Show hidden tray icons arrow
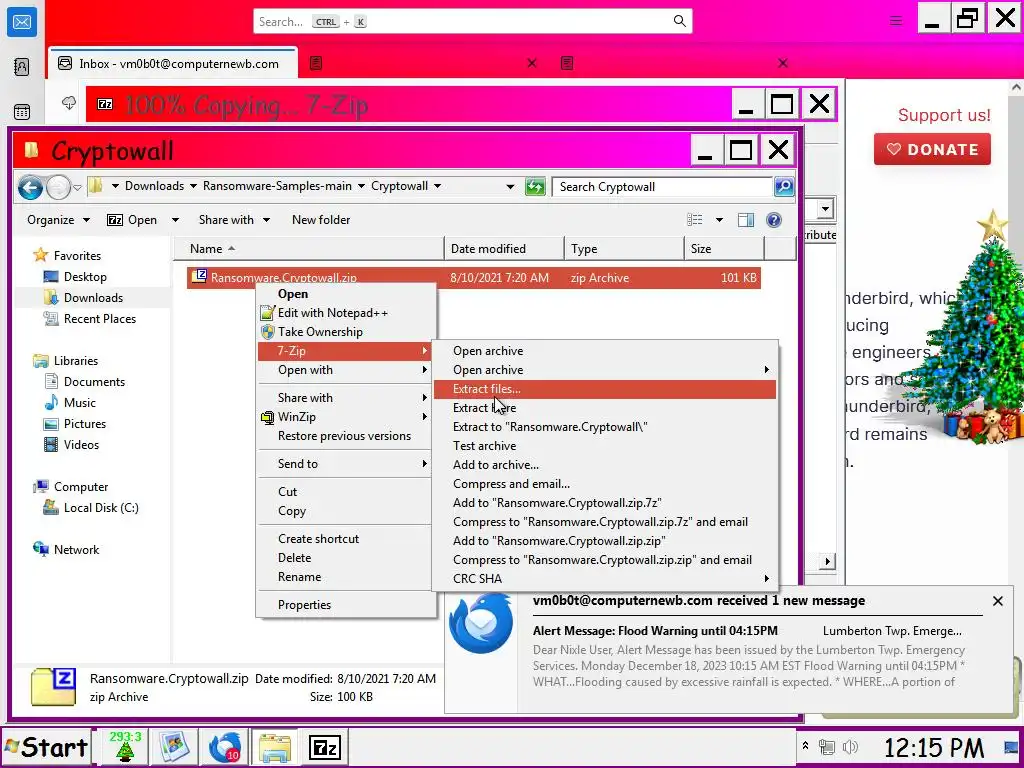 point(805,746)
